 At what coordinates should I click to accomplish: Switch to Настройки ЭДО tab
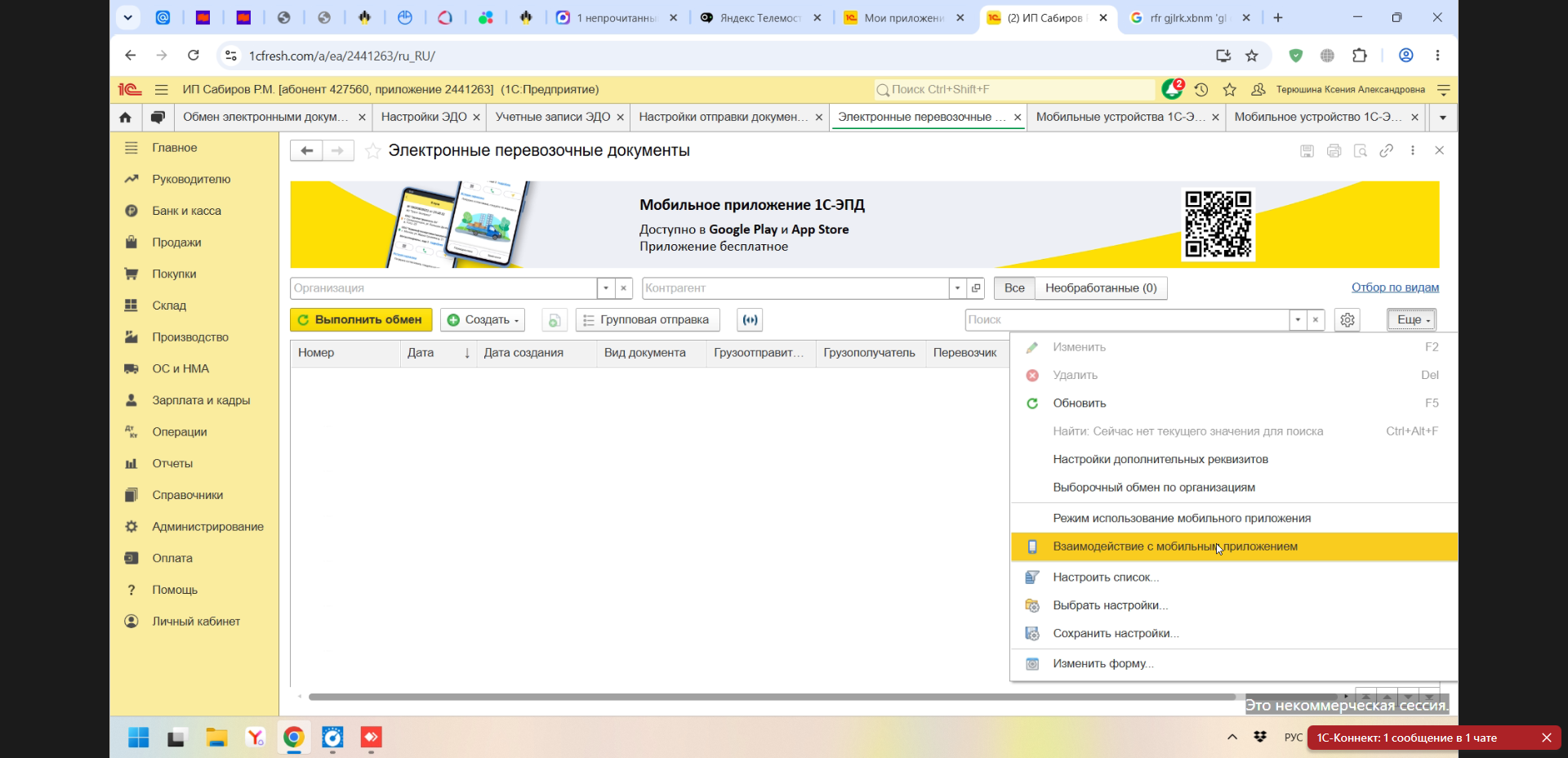(424, 117)
